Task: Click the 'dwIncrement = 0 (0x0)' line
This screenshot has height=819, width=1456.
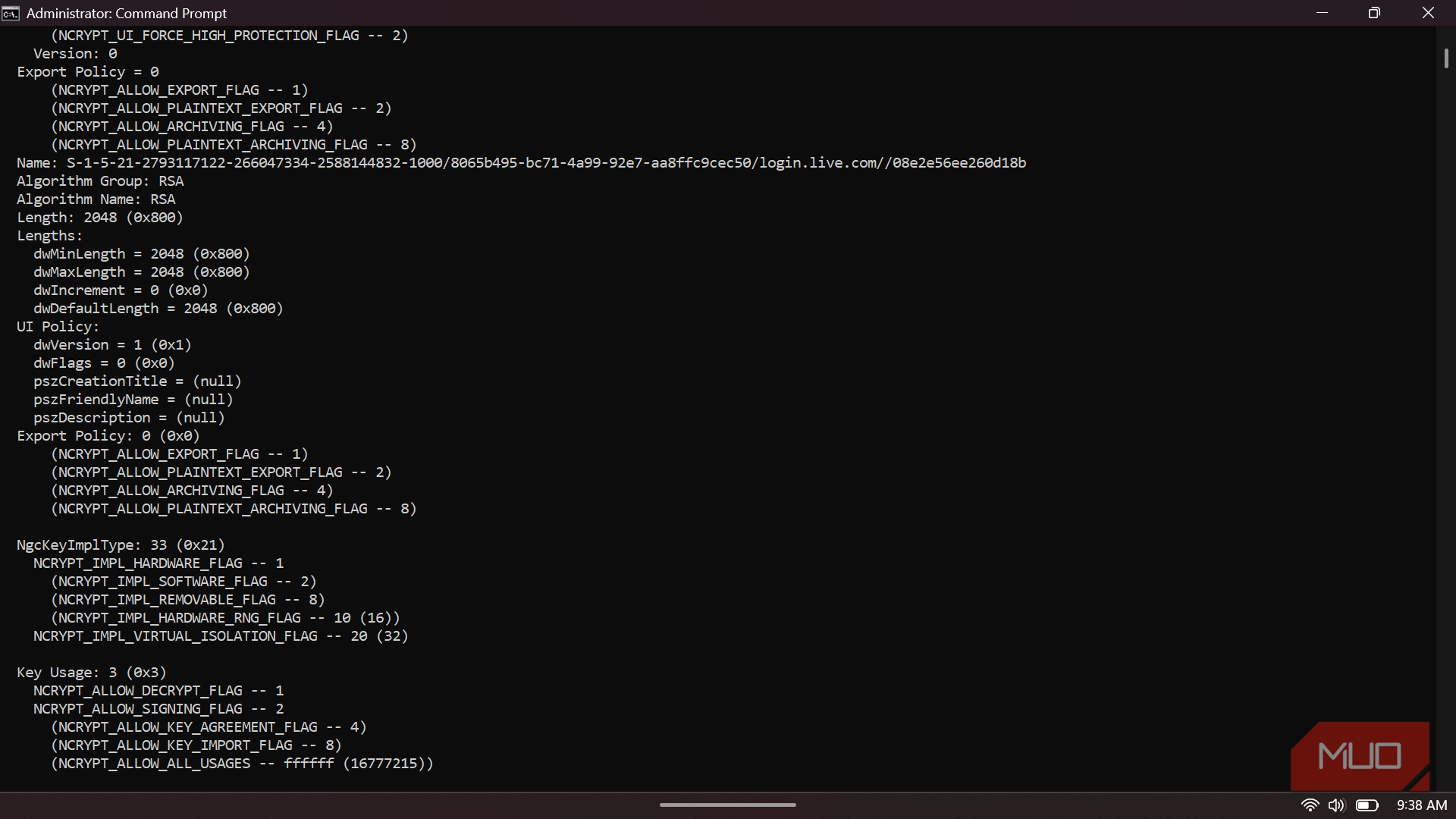Action: (121, 290)
